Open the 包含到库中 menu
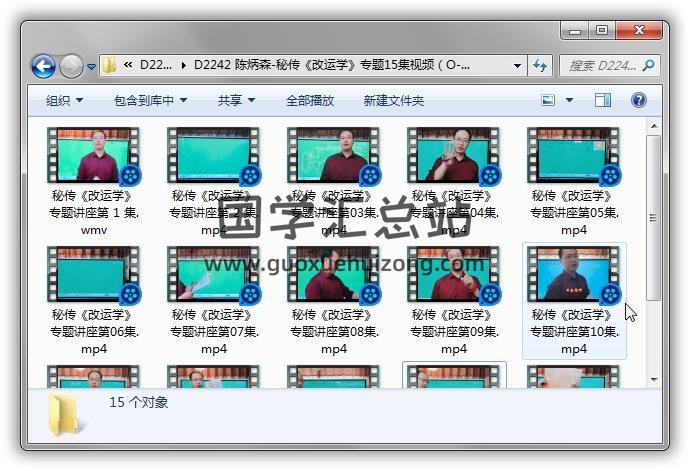This screenshot has width=690, height=471. click(150, 101)
